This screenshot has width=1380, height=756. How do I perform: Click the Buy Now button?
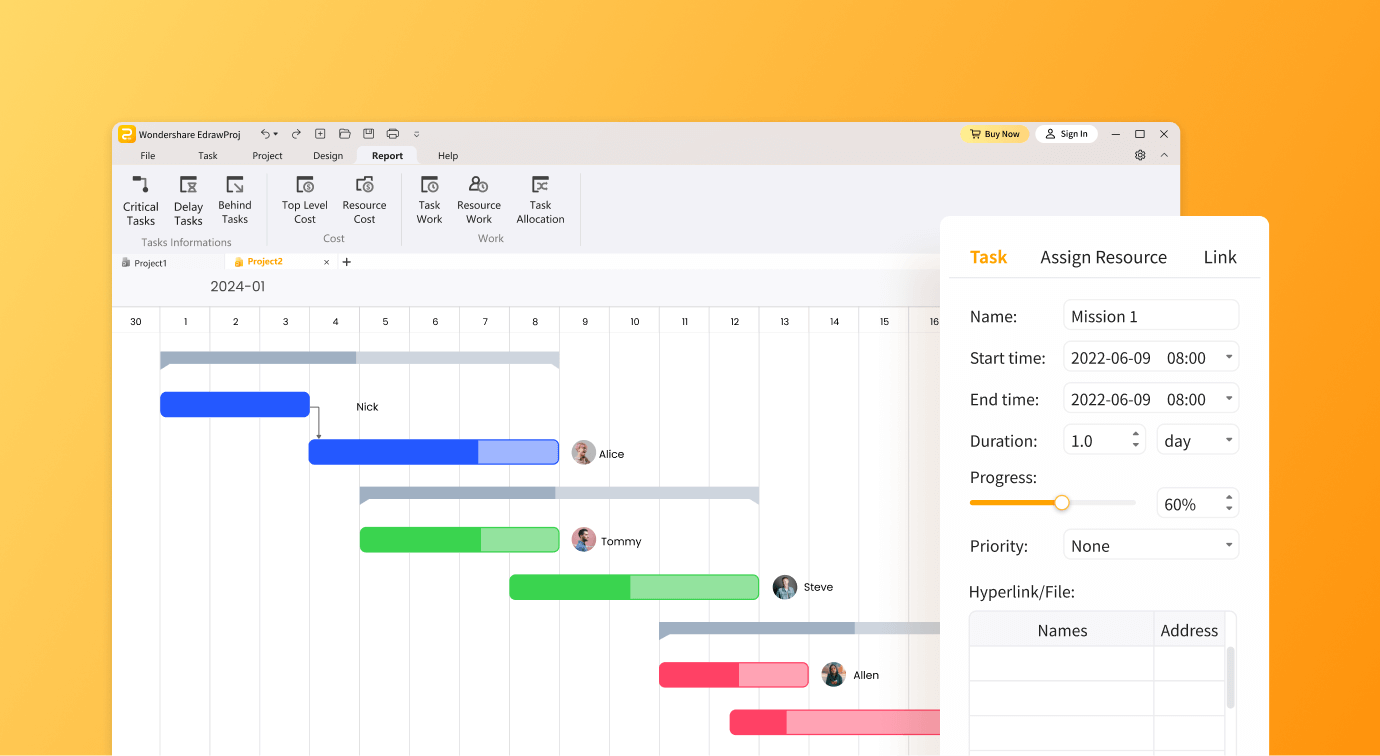point(994,134)
